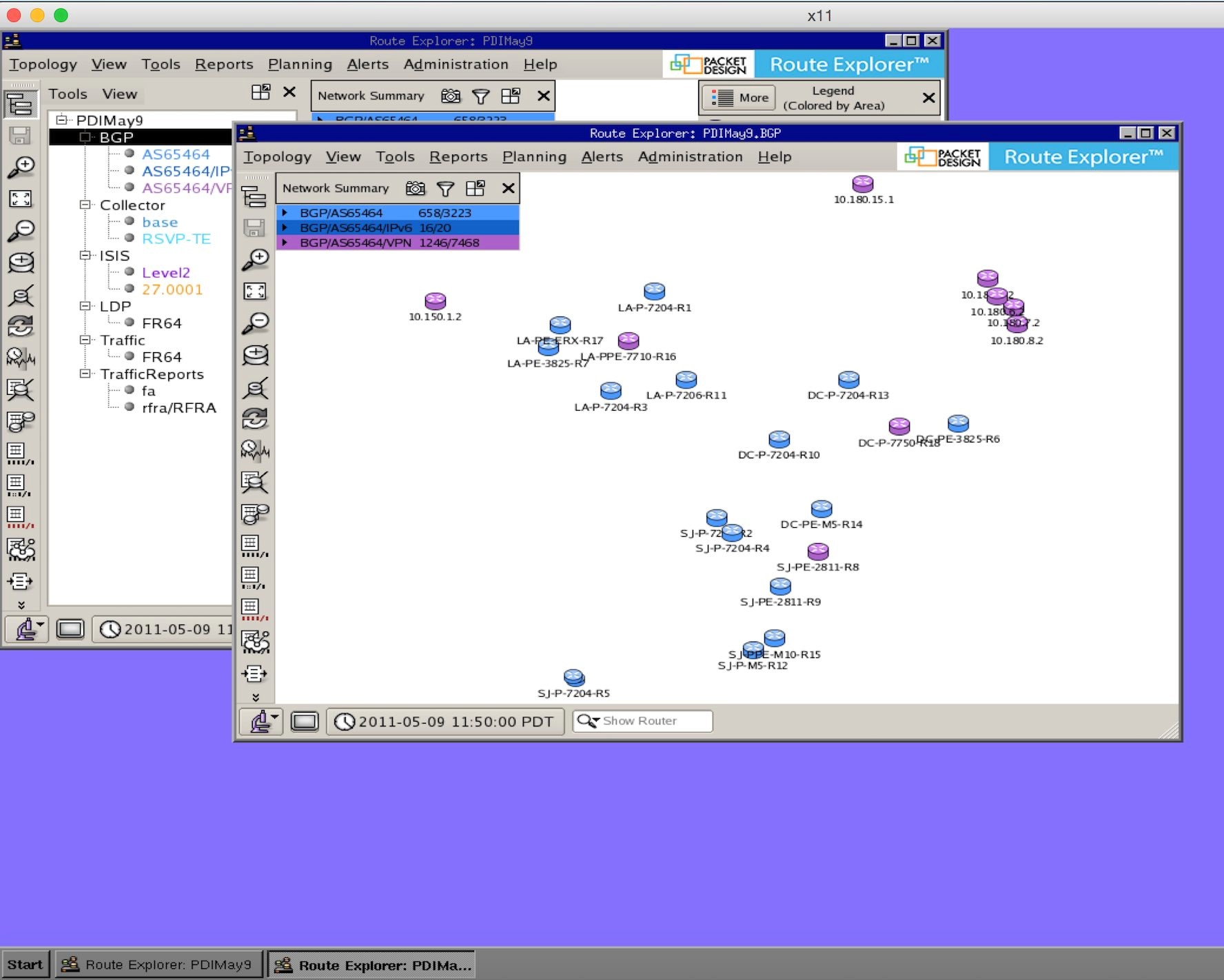This screenshot has width=1224, height=980.
Task: Collapse the ISIS tree node
Action: pyautogui.click(x=85, y=255)
